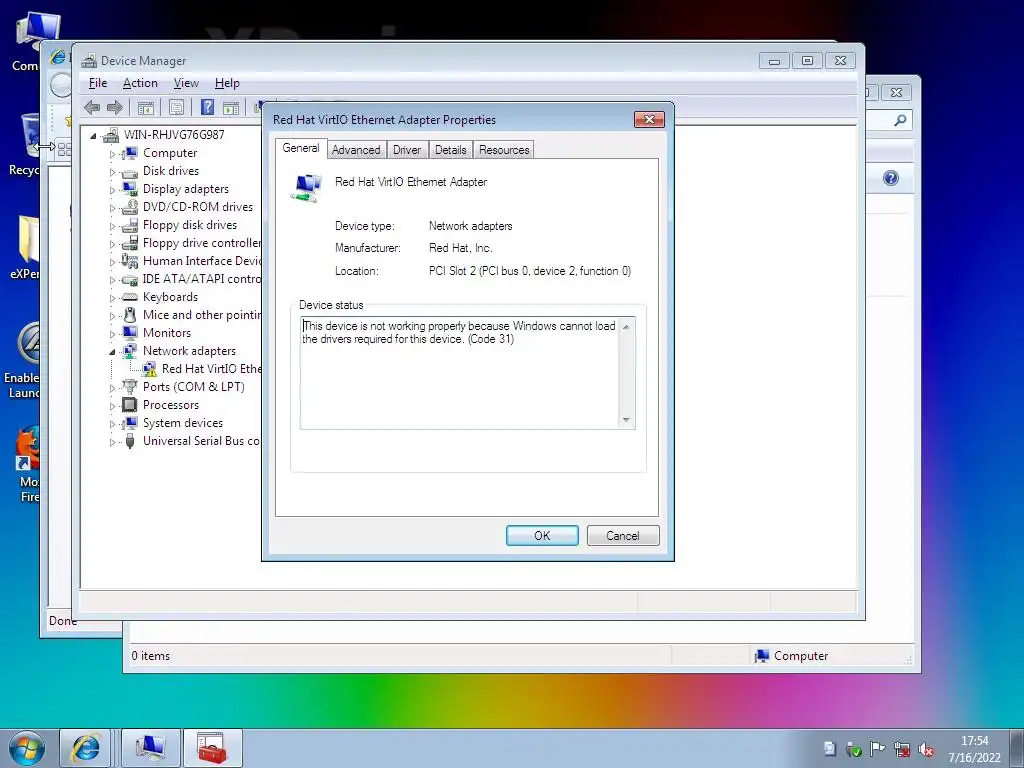This screenshot has width=1024, height=768.
Task: Click the muted volume tray icon
Action: pos(926,749)
